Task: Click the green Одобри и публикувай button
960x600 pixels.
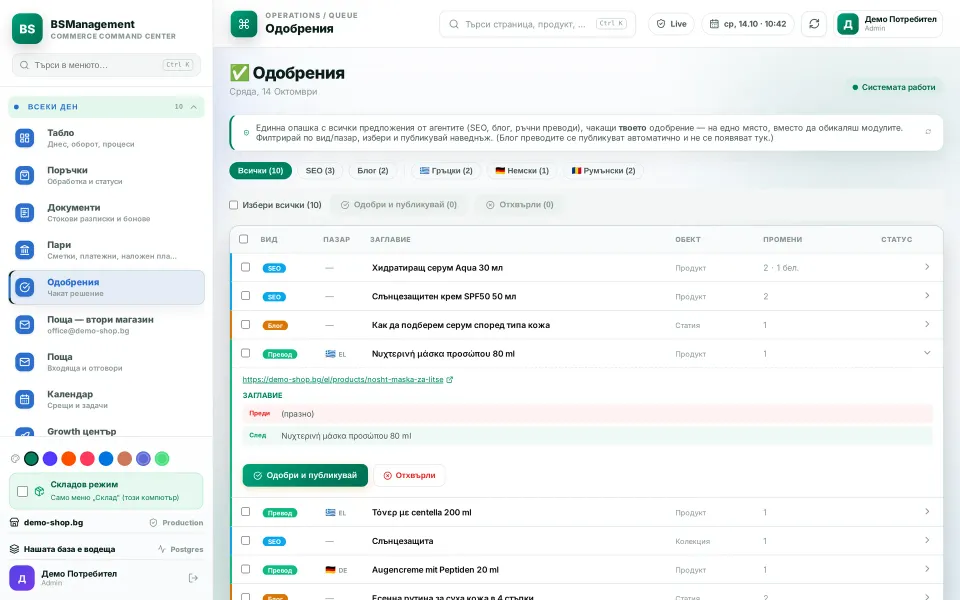Action: tap(305, 475)
